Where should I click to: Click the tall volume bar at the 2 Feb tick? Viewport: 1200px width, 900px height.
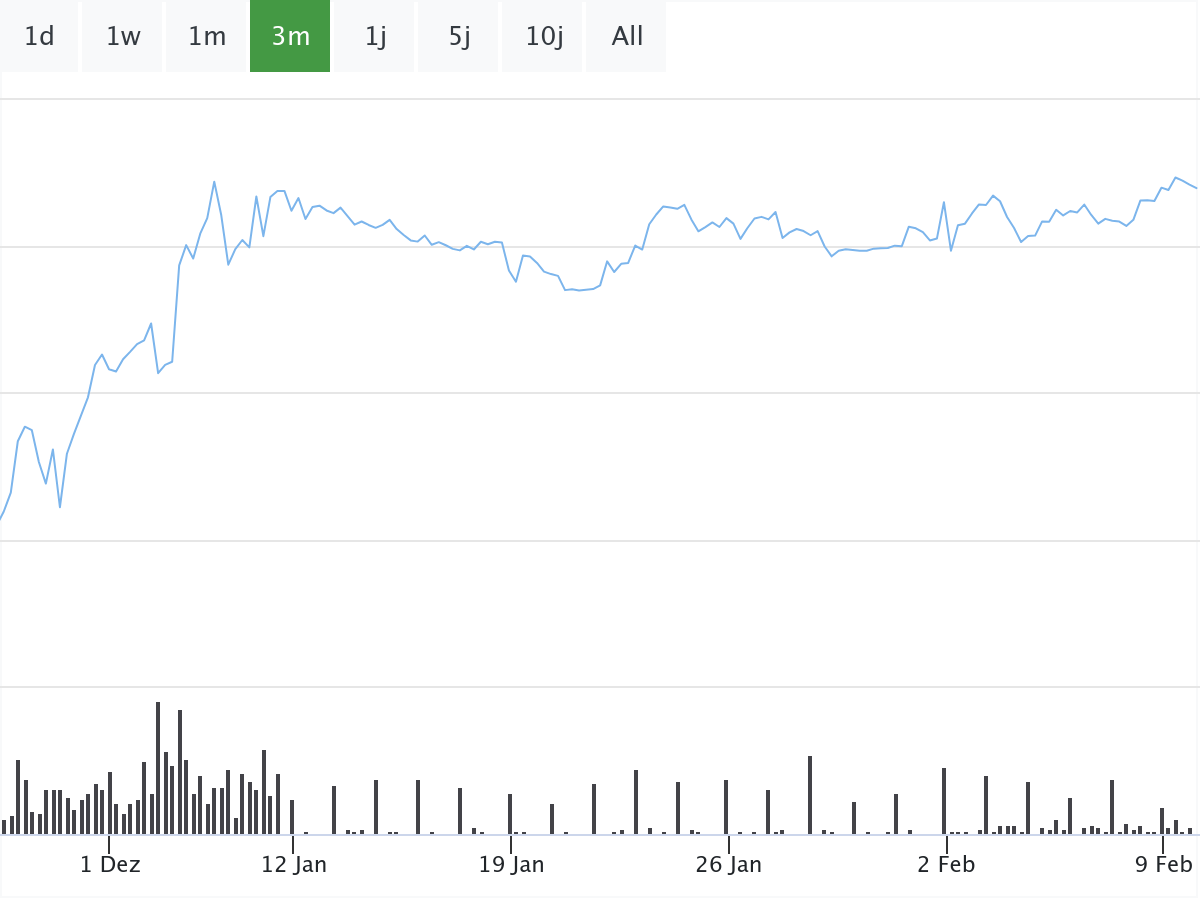pos(944,800)
